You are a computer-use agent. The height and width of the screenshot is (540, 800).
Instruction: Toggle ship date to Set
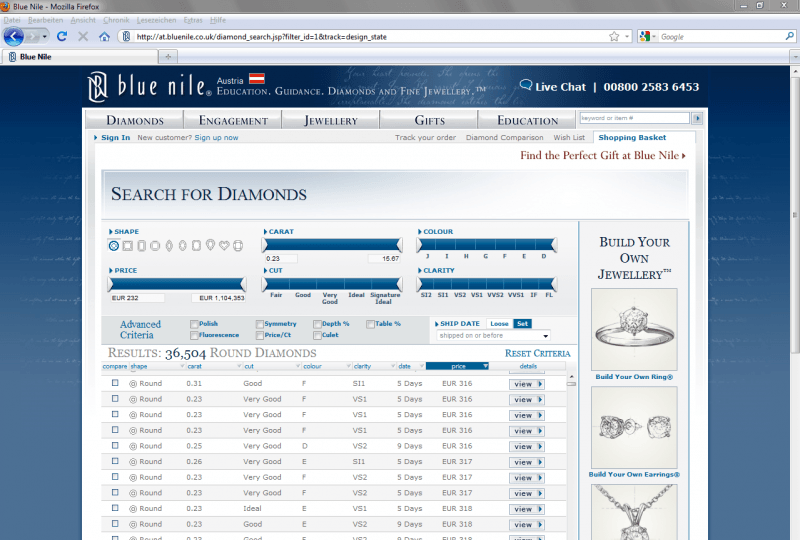pyautogui.click(x=522, y=324)
